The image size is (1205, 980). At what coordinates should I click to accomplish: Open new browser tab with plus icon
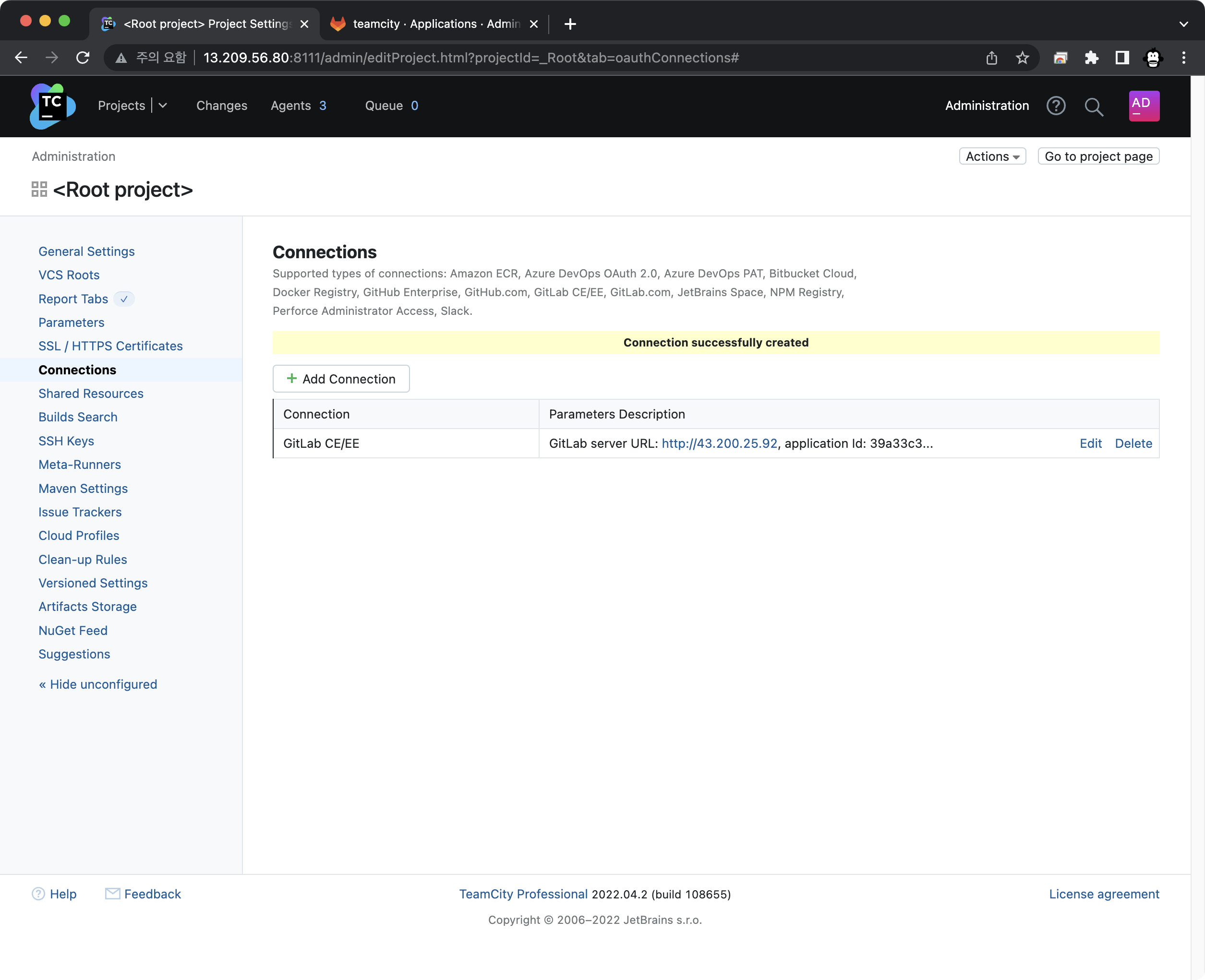click(570, 24)
